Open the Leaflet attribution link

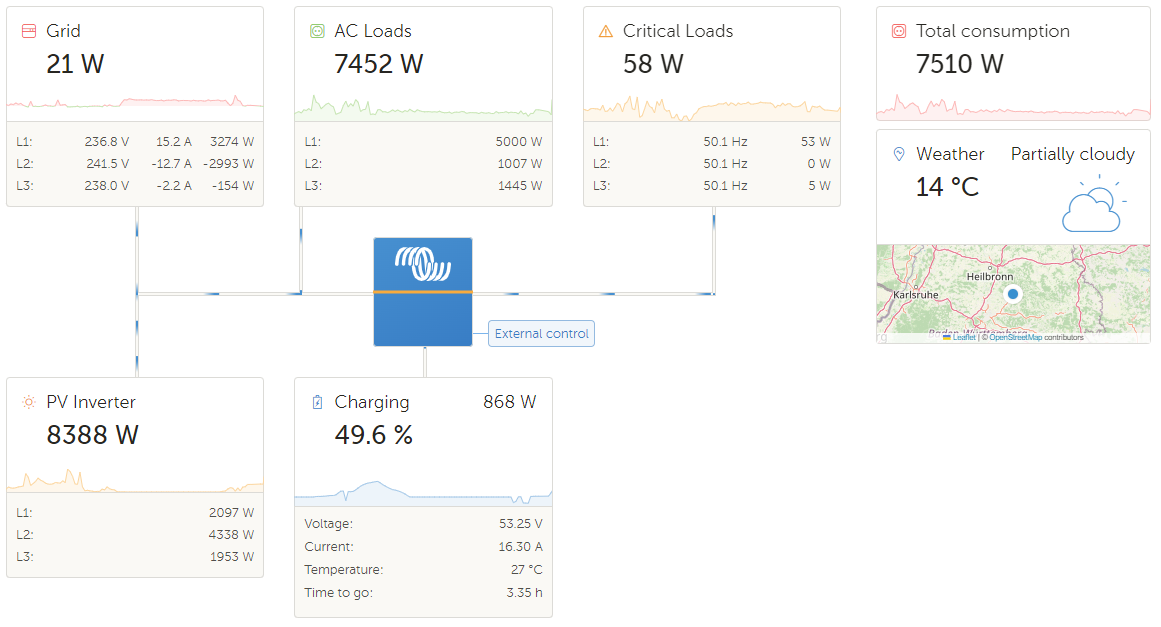pos(964,338)
